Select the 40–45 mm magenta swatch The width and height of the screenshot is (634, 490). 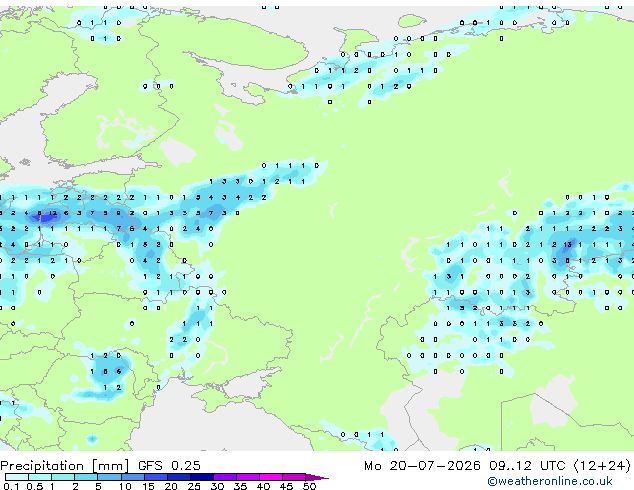click(x=271, y=477)
